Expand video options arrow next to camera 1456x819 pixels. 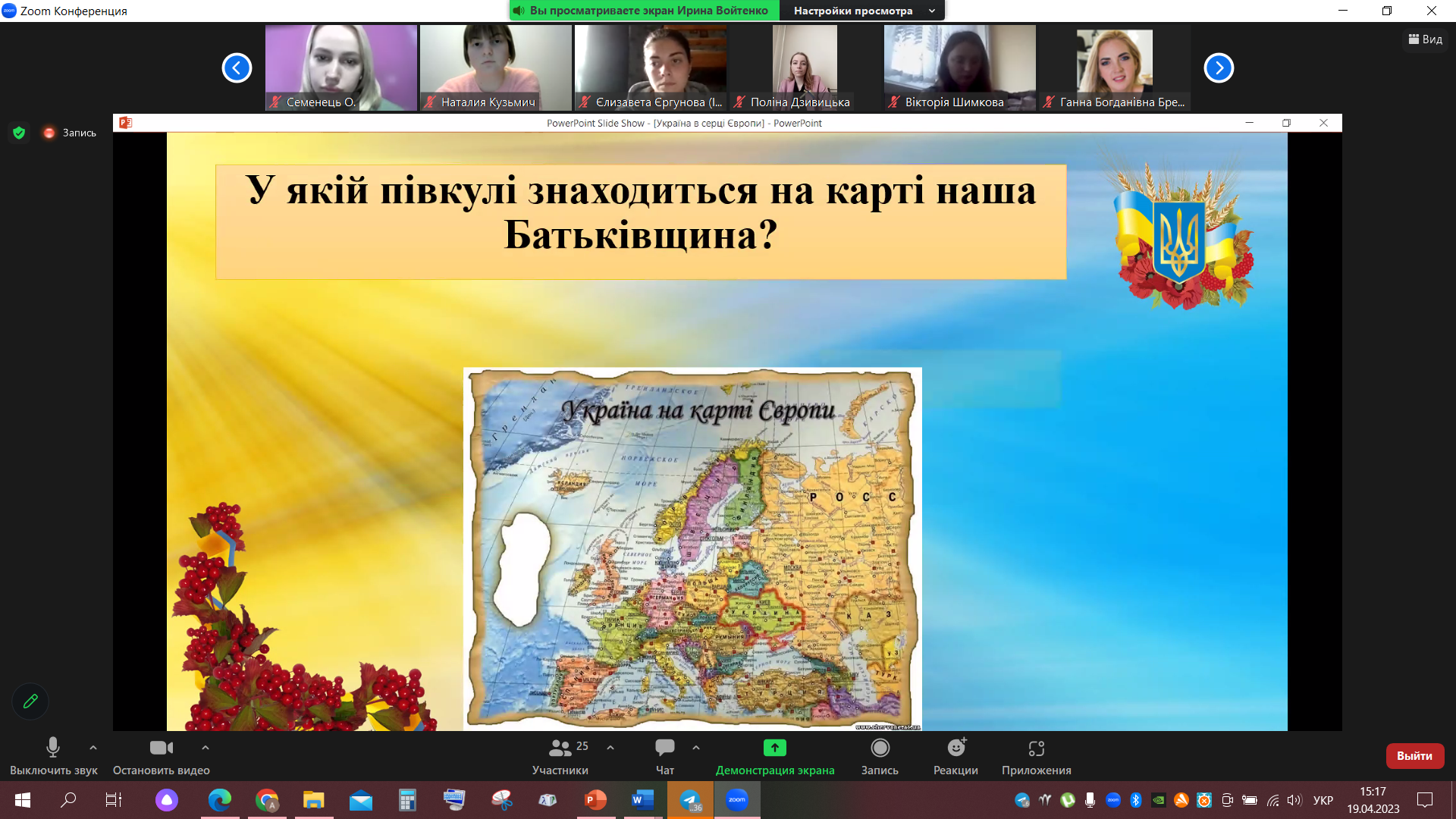coord(206,748)
